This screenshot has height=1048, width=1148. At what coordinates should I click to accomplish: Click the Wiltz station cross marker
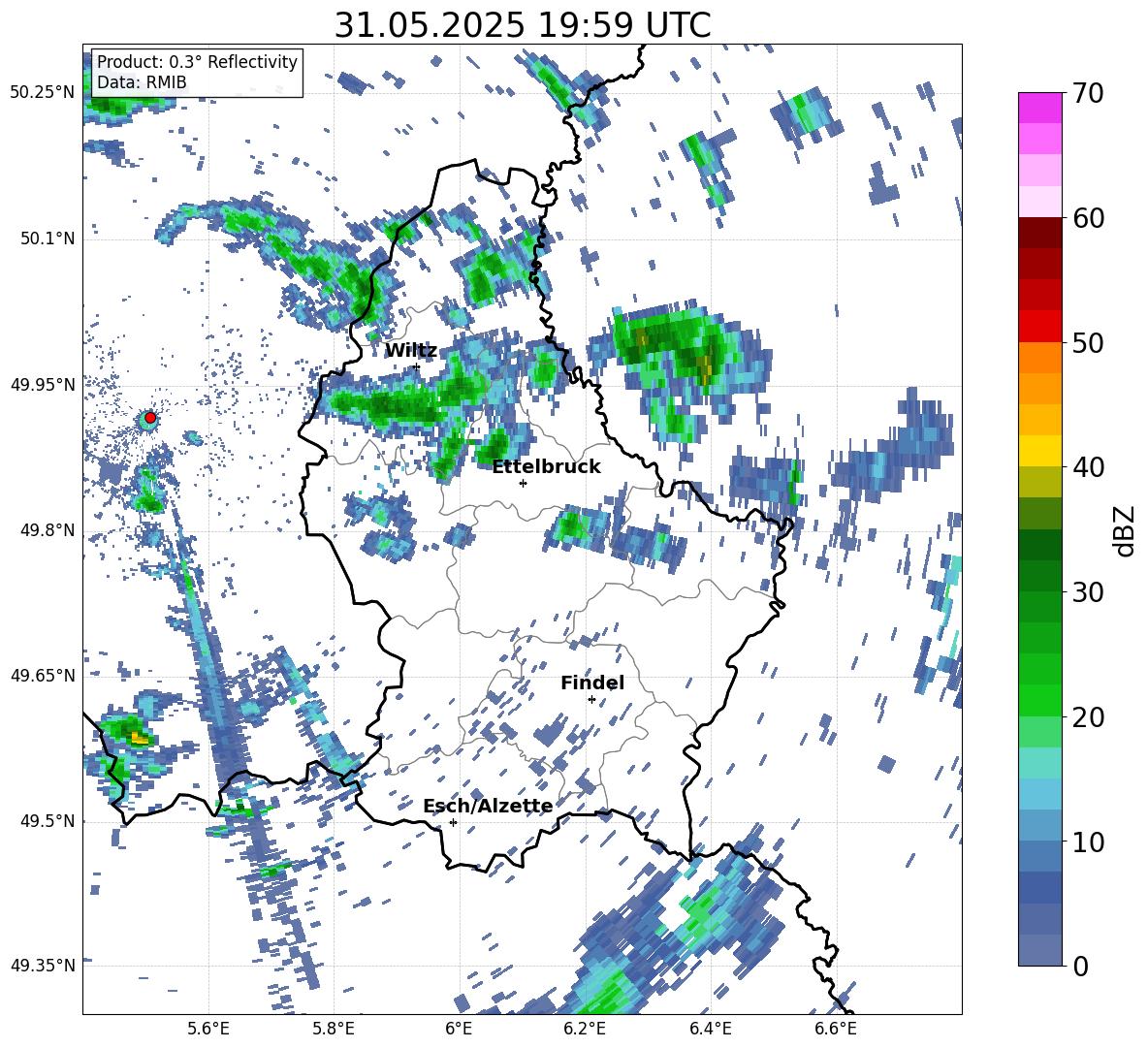417,366
